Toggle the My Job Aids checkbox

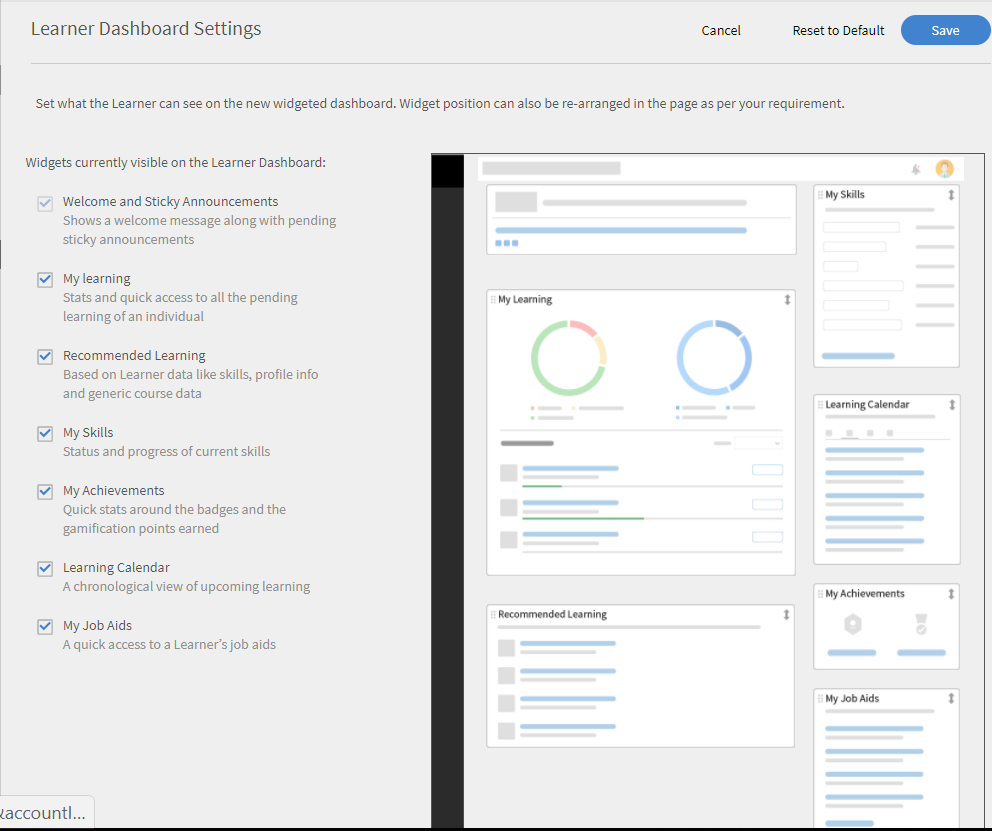(45, 627)
